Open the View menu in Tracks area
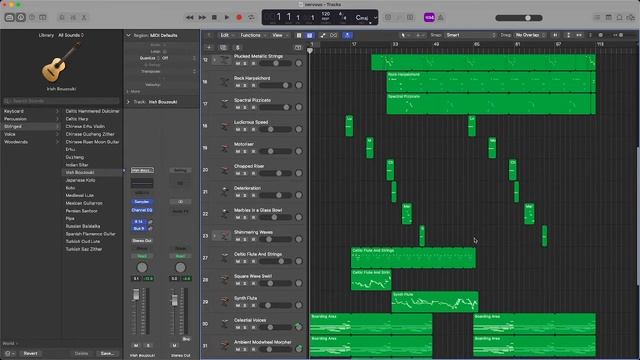Image resolution: width=640 pixels, height=360 pixels. 279,36
